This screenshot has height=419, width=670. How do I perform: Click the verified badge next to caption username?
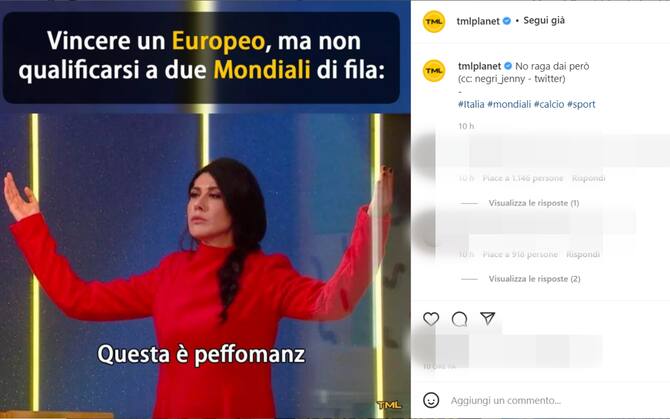(x=508, y=66)
